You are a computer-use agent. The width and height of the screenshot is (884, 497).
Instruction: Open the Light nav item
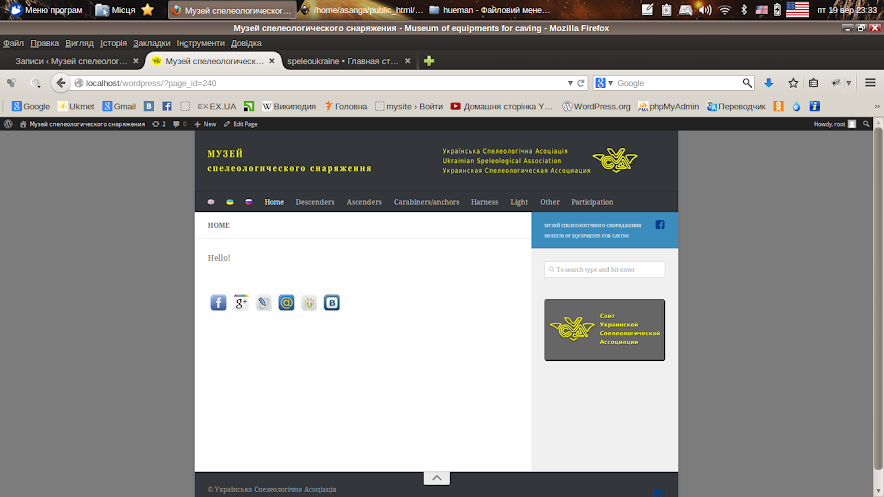tap(519, 202)
